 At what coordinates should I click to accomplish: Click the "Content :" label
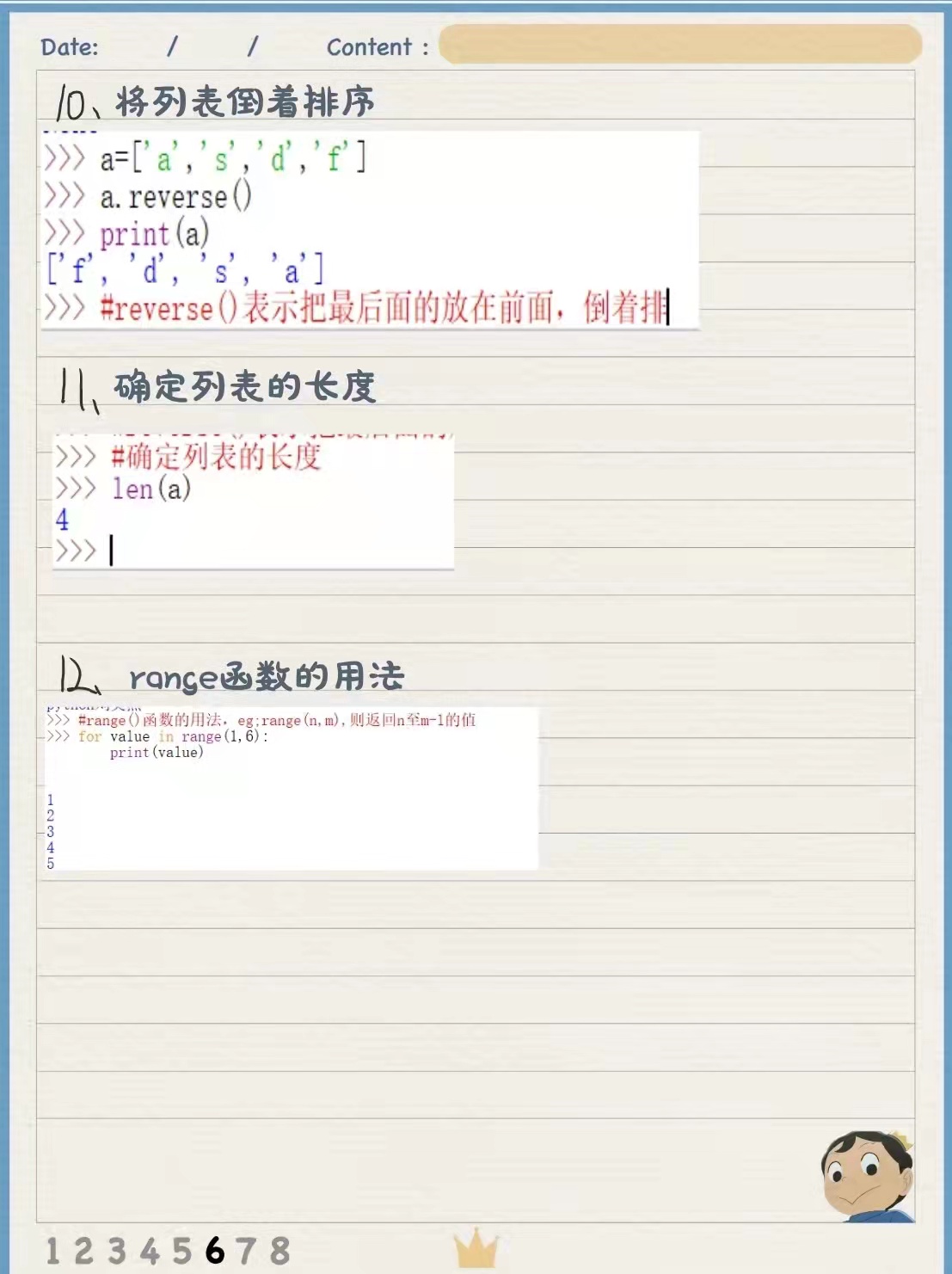tap(378, 46)
